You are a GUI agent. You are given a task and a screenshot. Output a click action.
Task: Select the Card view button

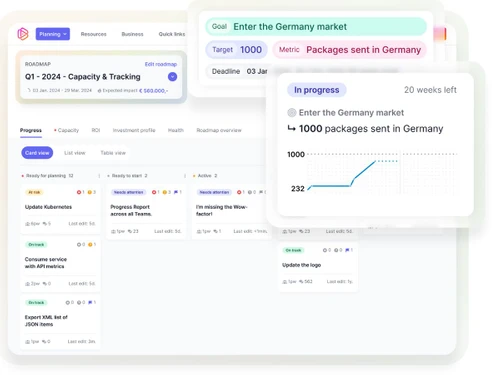[37, 153]
